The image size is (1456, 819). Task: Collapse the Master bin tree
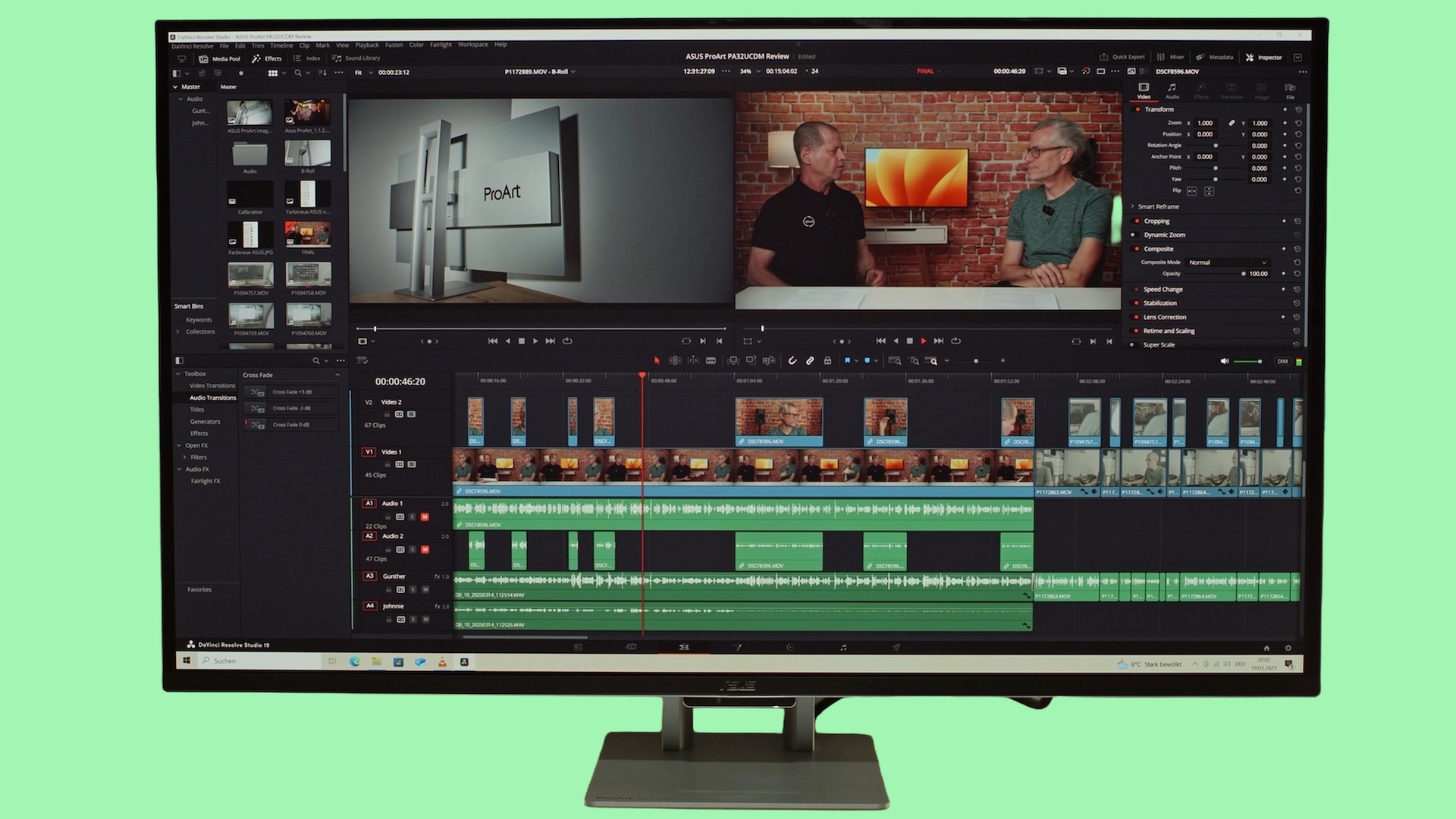tap(176, 87)
